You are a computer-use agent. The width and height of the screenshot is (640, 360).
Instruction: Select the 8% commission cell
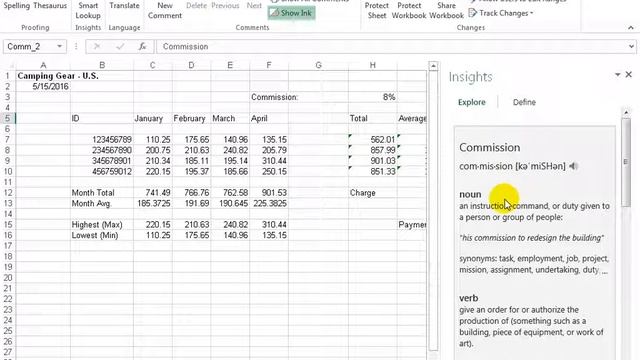pos(373,97)
